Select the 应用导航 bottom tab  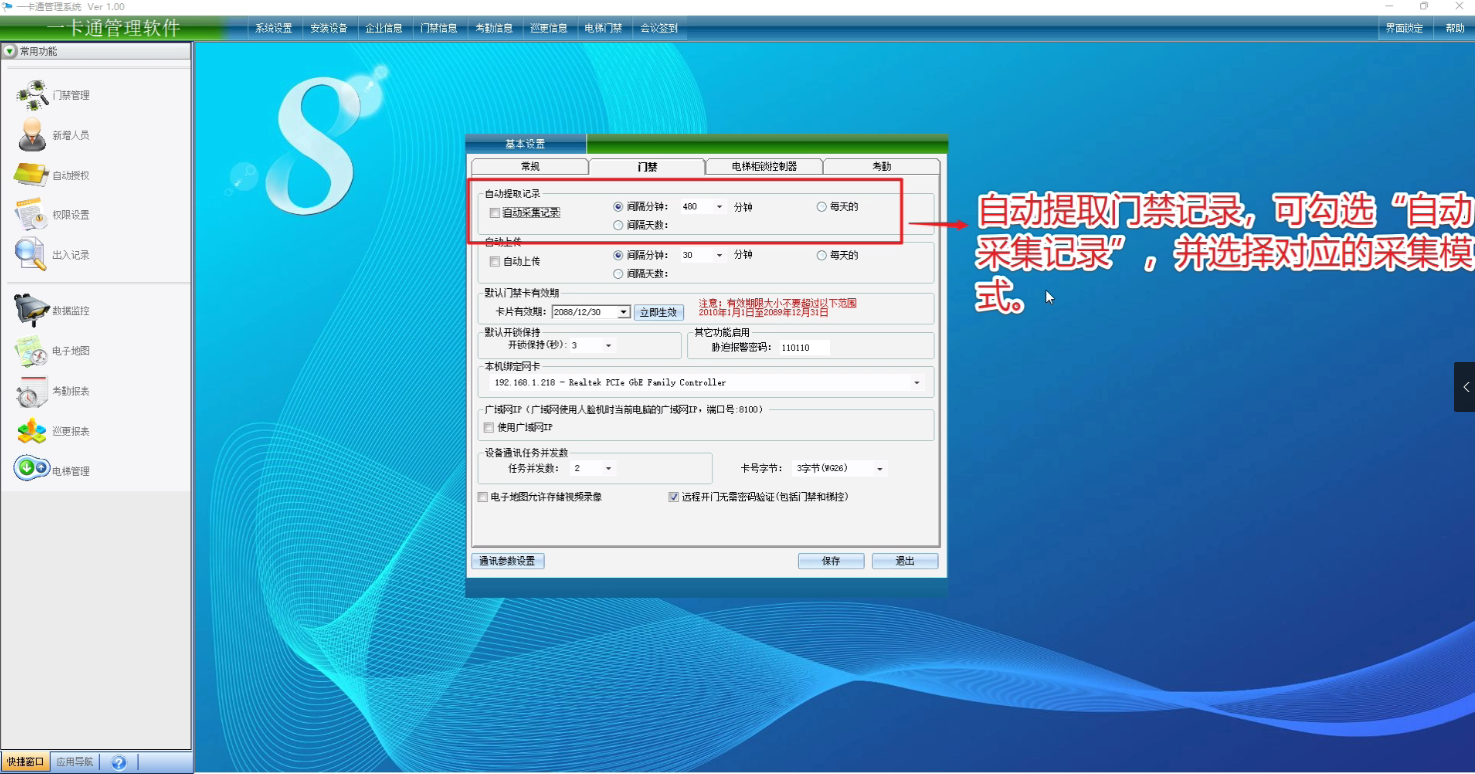click(74, 762)
